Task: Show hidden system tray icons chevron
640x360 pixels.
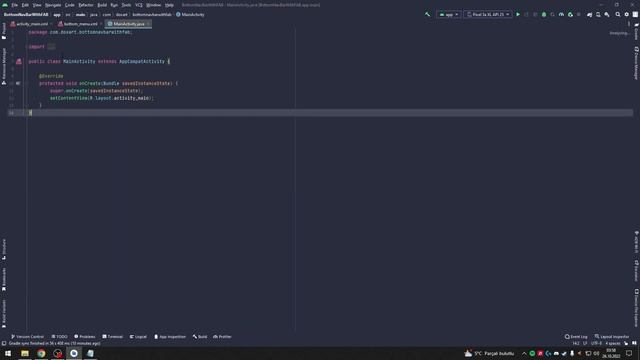Action: click(x=524, y=353)
